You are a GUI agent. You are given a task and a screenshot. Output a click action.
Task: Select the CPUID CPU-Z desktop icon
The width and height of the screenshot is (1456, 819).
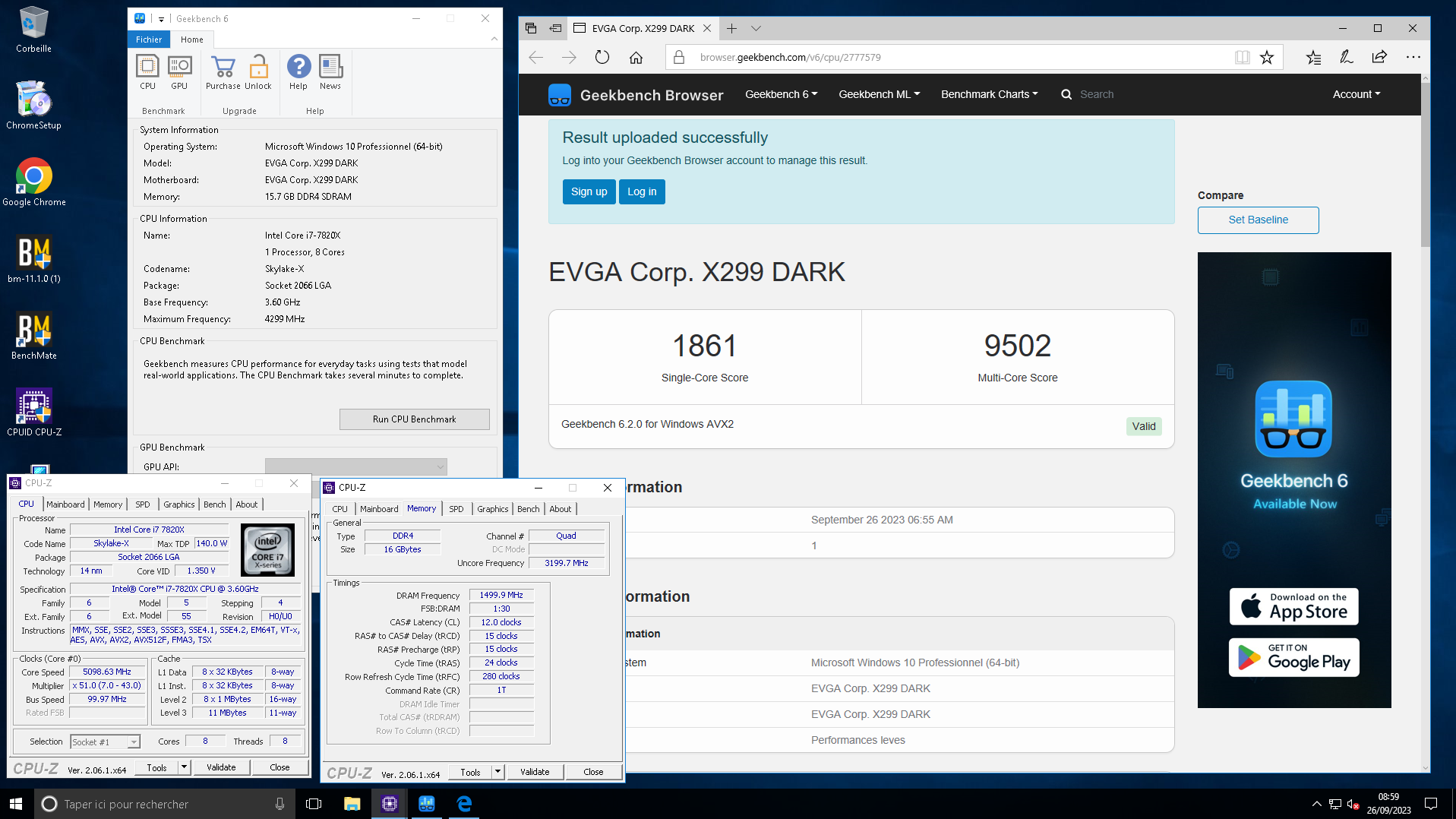pos(33,413)
